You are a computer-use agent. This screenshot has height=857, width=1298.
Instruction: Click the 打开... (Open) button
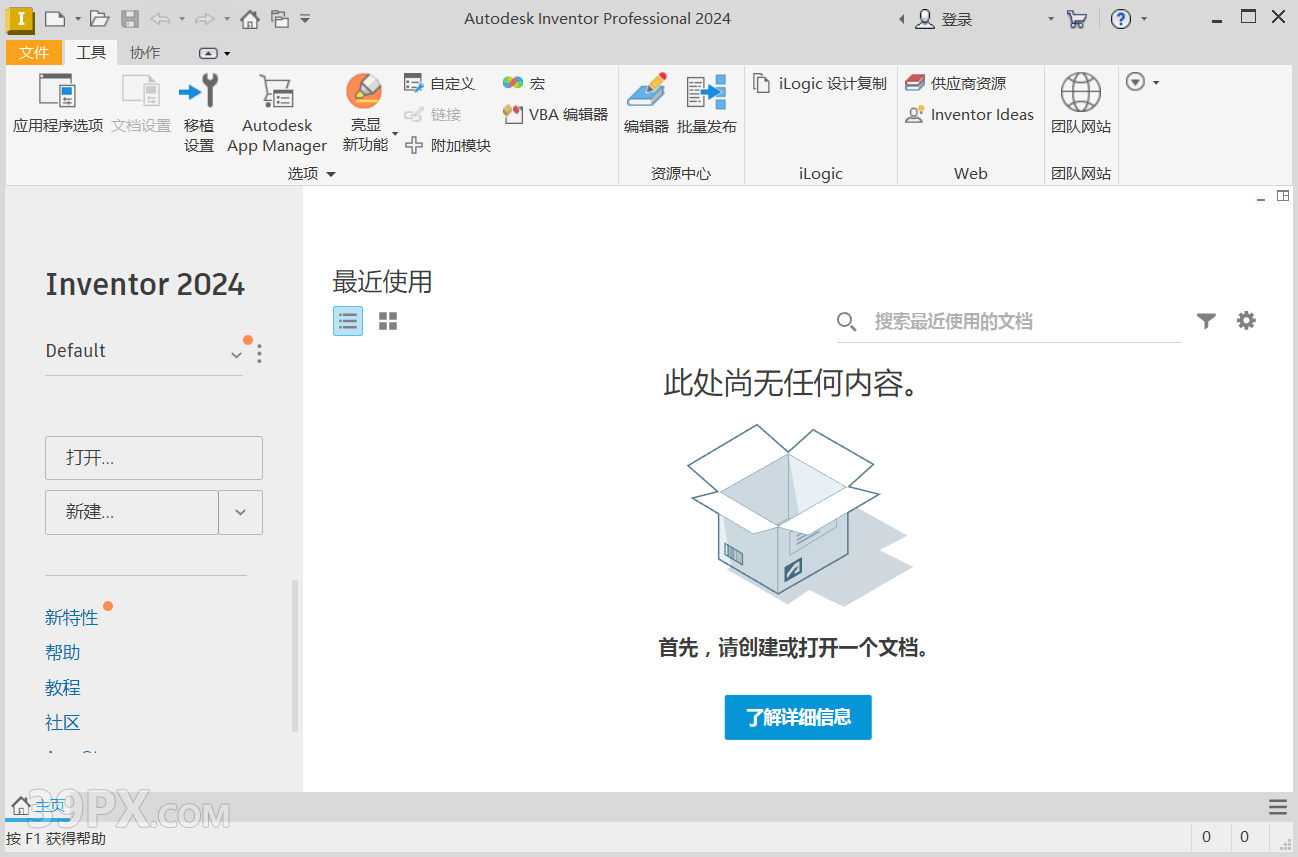154,458
